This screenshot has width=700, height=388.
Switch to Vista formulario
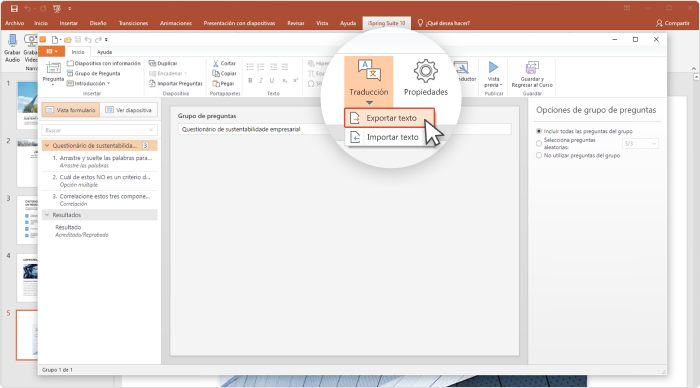pos(71,110)
